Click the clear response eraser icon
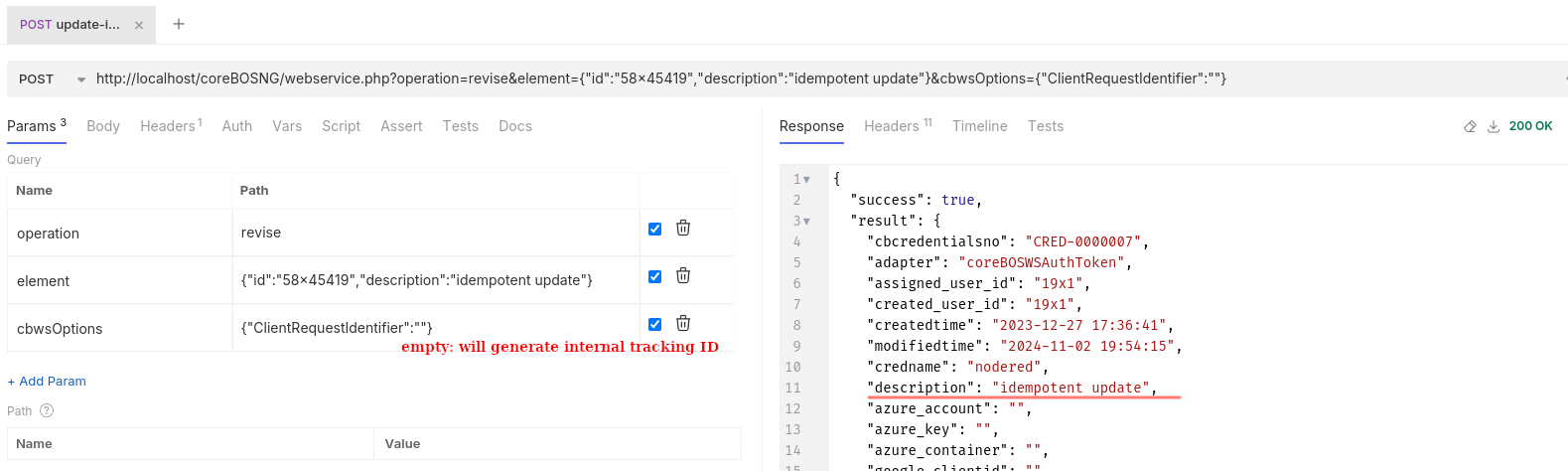 [1470, 126]
